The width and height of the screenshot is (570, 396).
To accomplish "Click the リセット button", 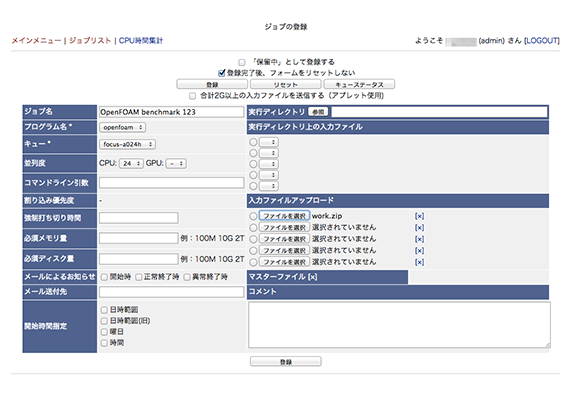I will tap(286, 84).
